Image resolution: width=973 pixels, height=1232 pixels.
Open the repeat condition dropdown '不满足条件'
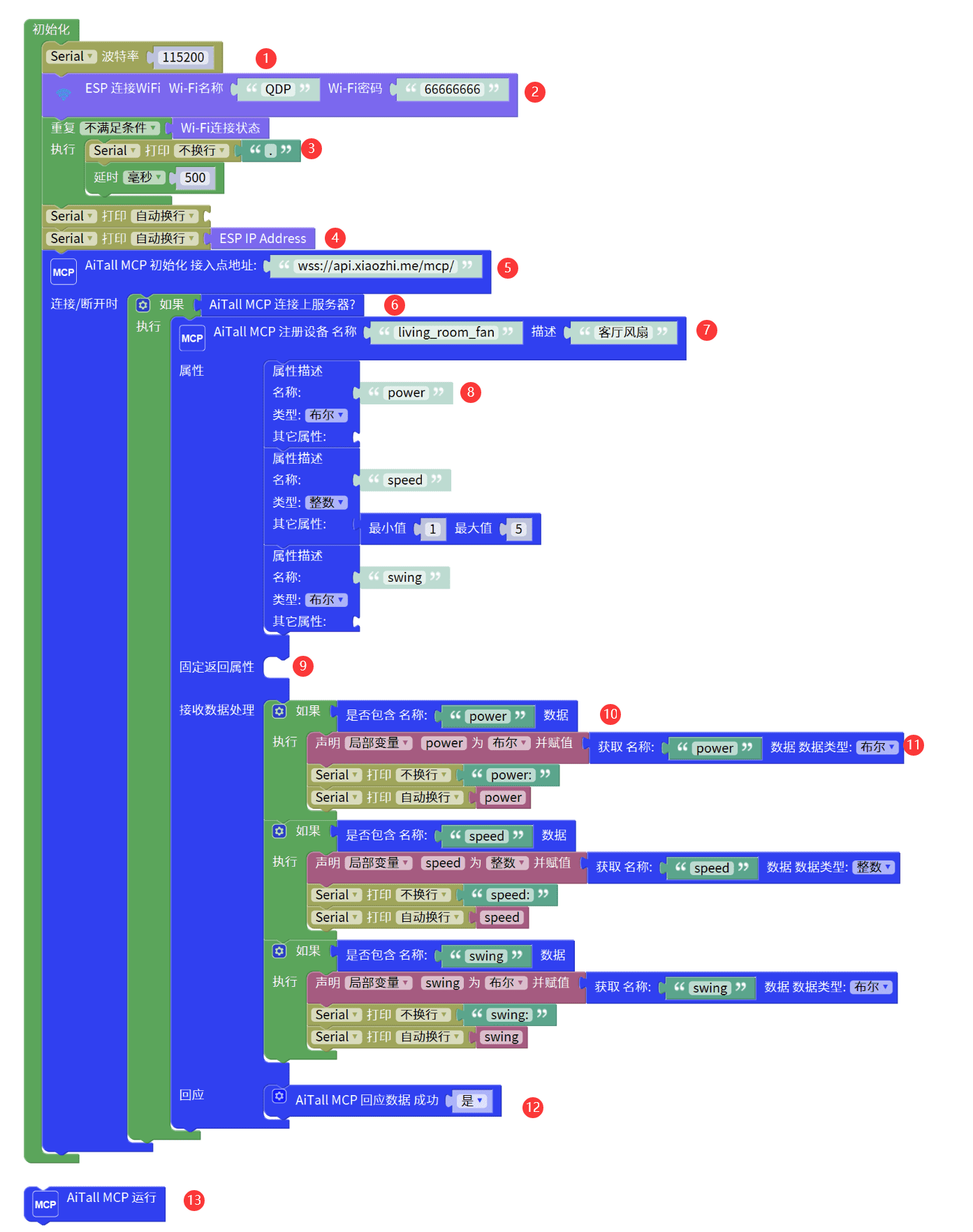120,128
